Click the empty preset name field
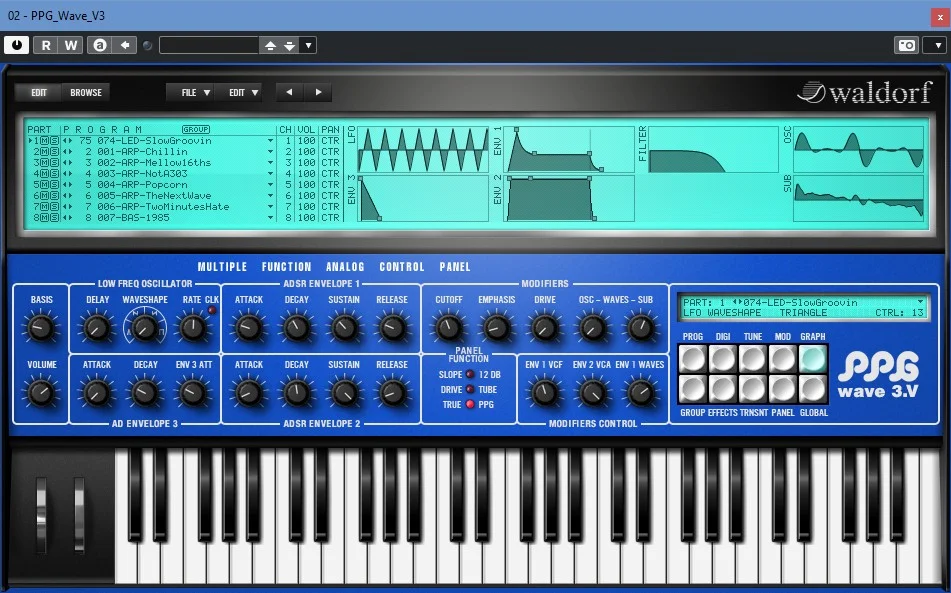 (x=209, y=45)
